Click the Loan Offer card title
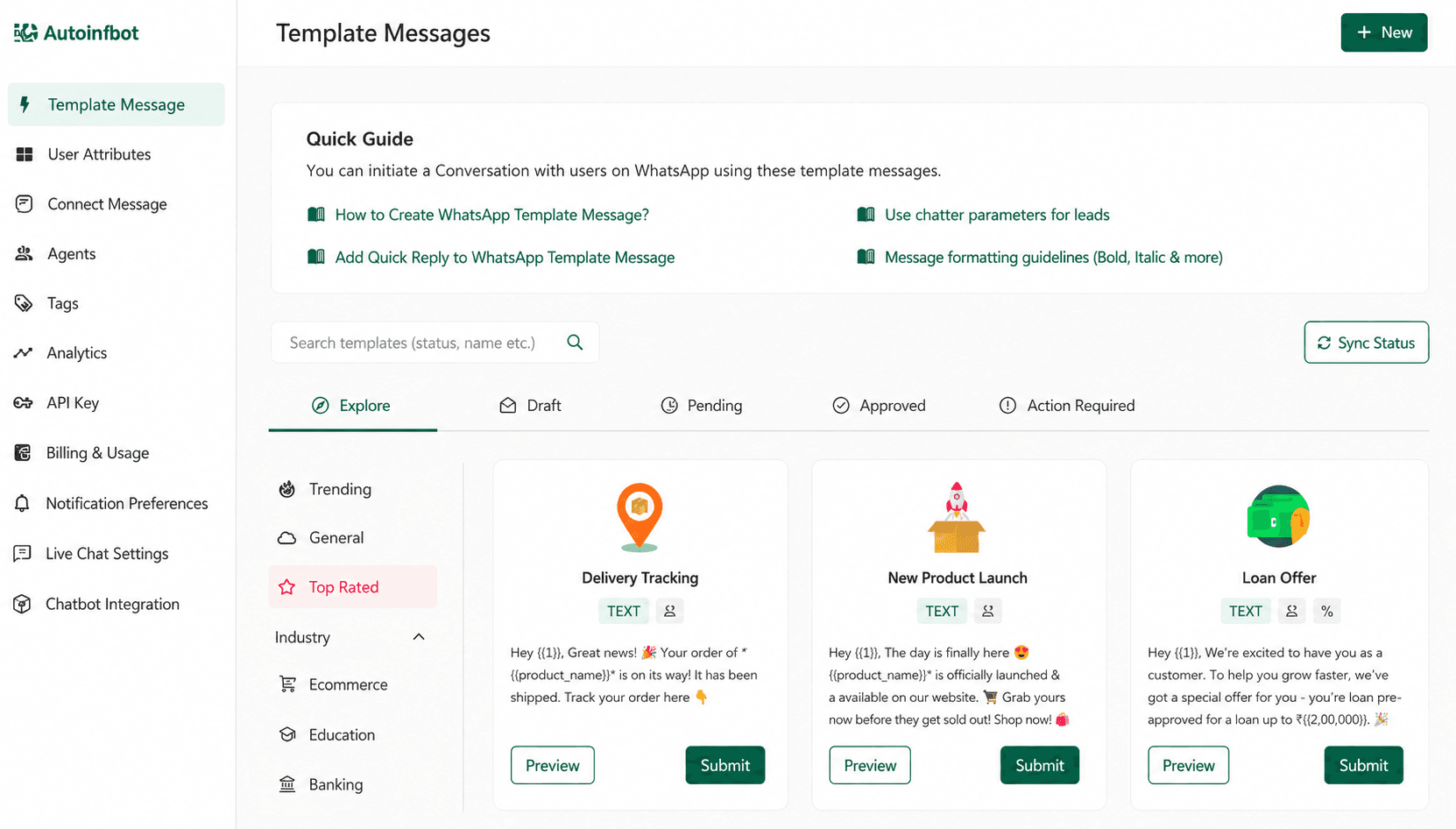The height and width of the screenshot is (829, 1456). pos(1279,578)
